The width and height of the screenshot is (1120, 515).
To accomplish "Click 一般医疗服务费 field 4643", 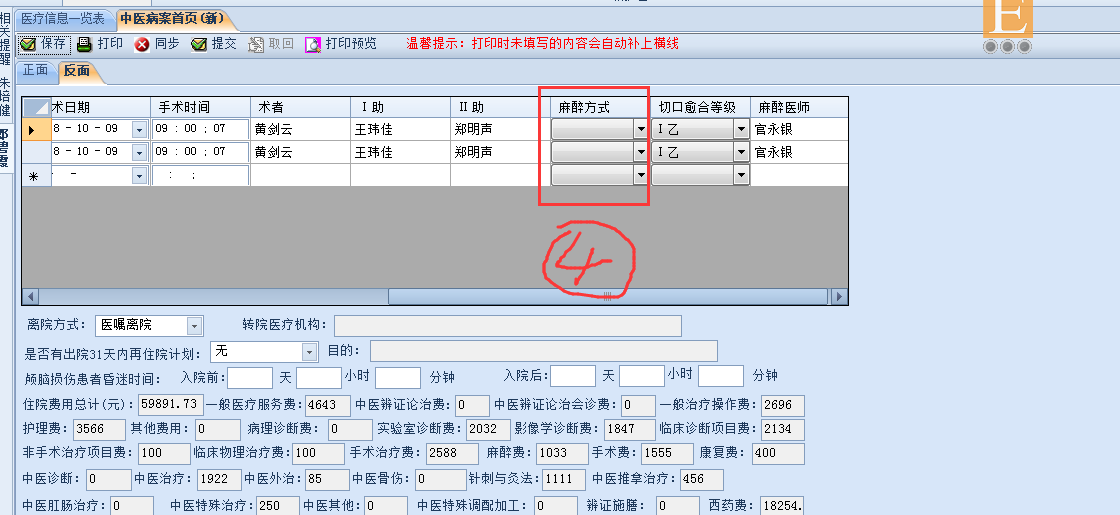I will pyautogui.click(x=328, y=405).
